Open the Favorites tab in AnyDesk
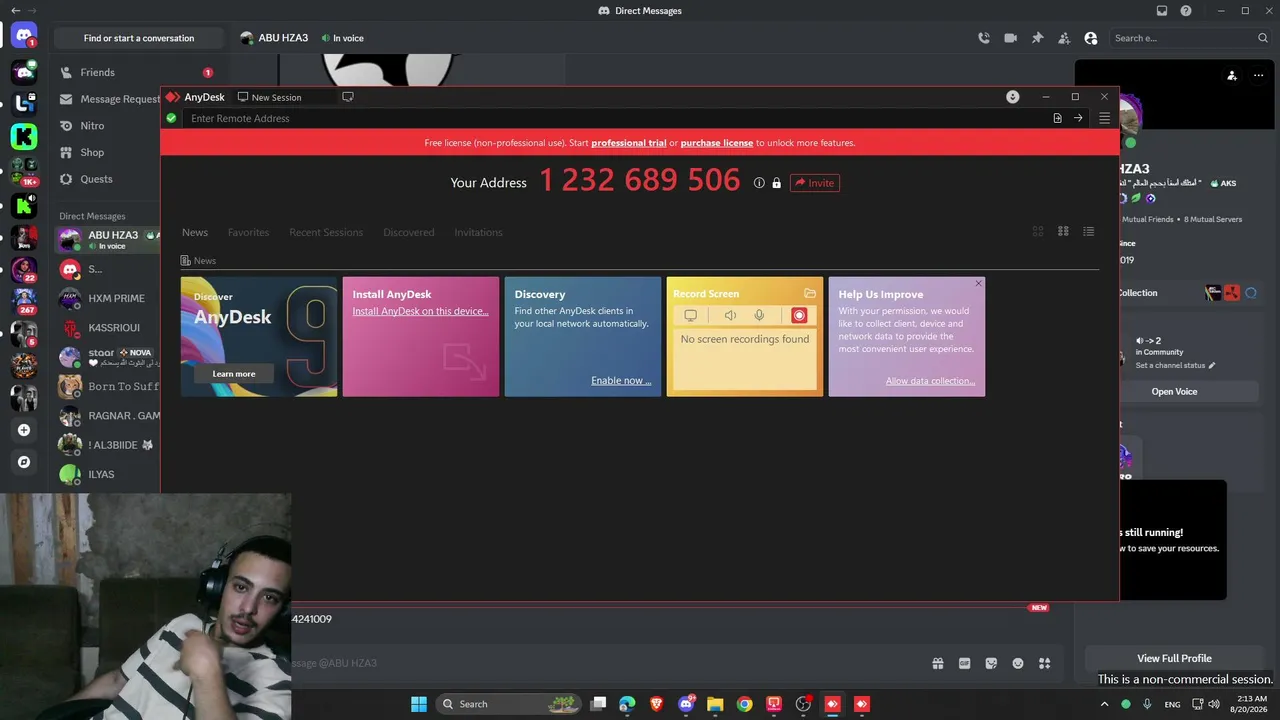 click(x=248, y=232)
